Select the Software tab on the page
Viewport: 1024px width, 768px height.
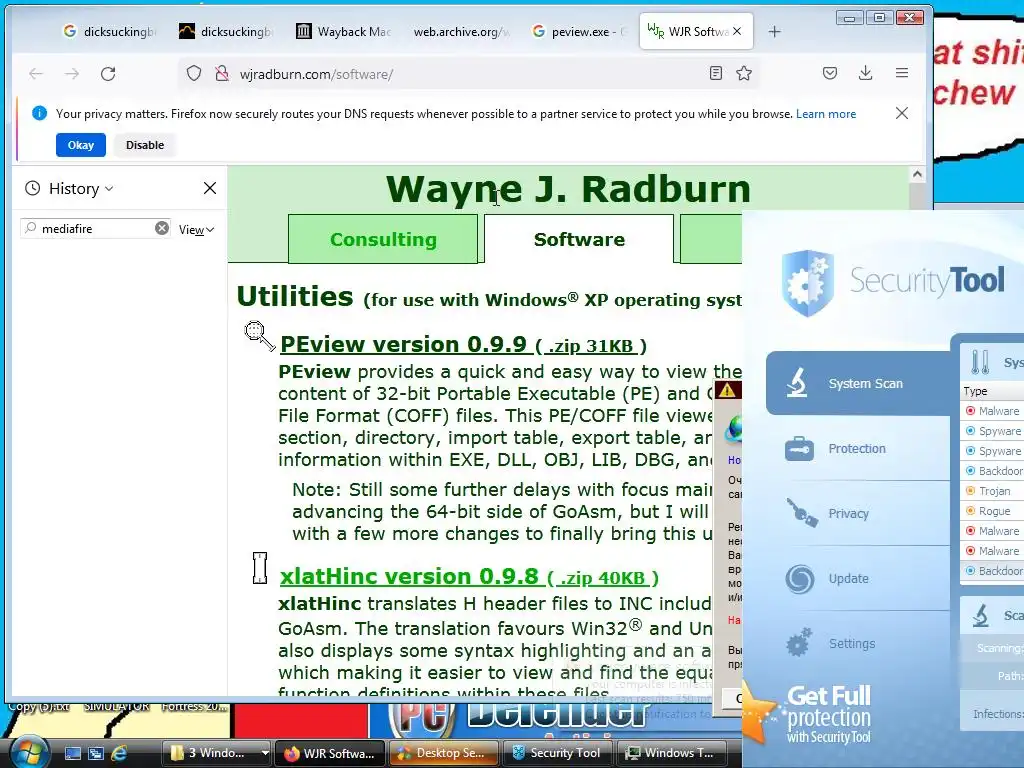click(579, 239)
